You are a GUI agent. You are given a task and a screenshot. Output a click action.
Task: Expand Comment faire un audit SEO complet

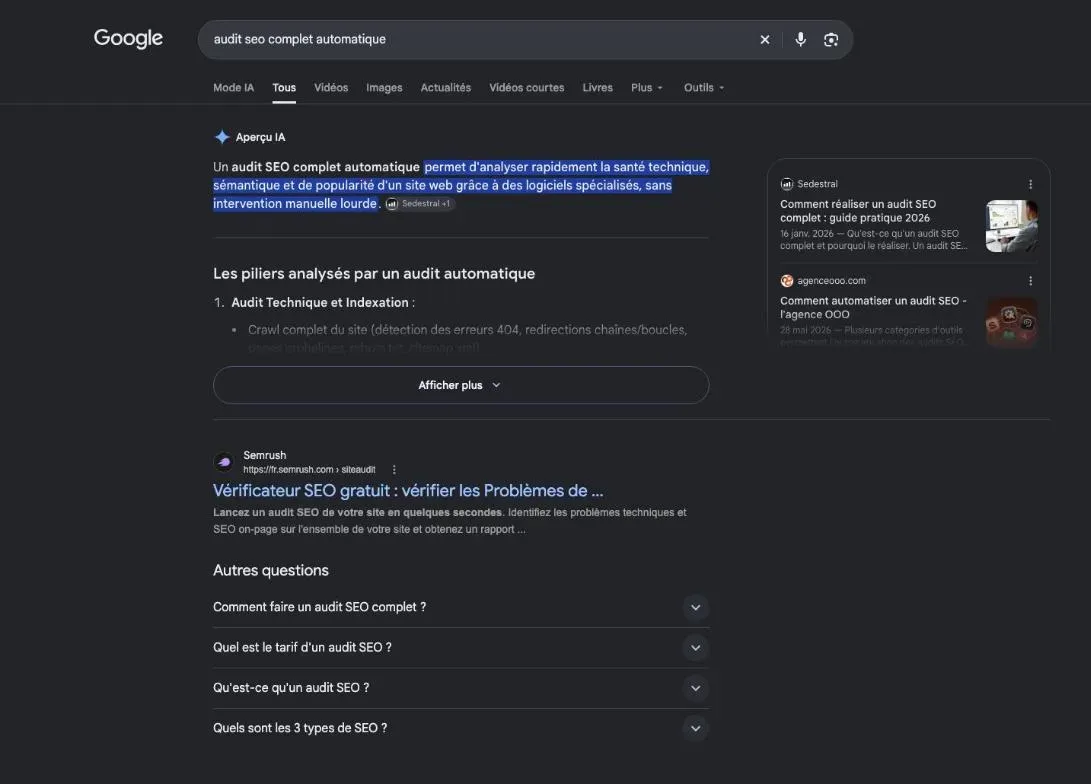pos(461,607)
